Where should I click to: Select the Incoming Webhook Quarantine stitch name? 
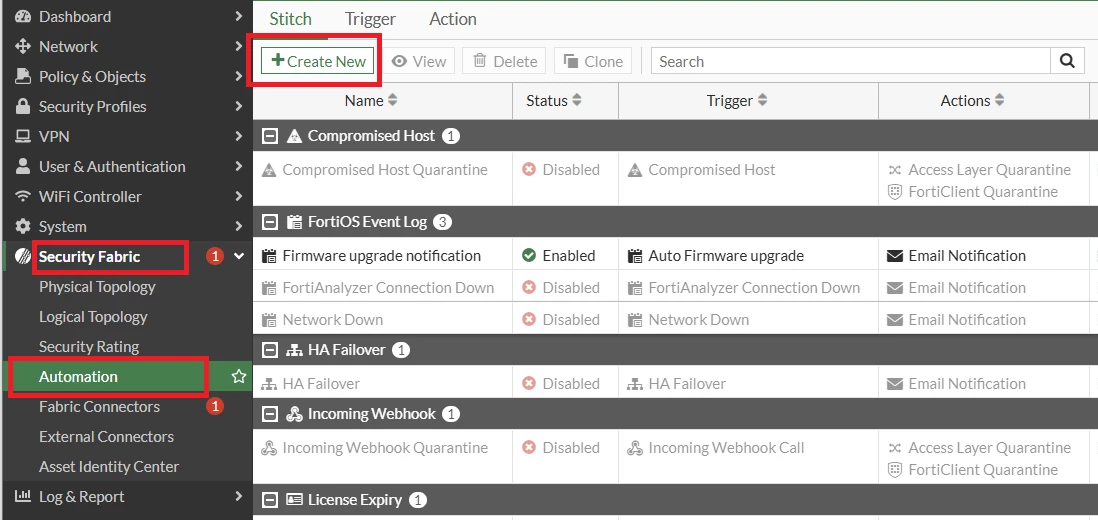point(385,447)
